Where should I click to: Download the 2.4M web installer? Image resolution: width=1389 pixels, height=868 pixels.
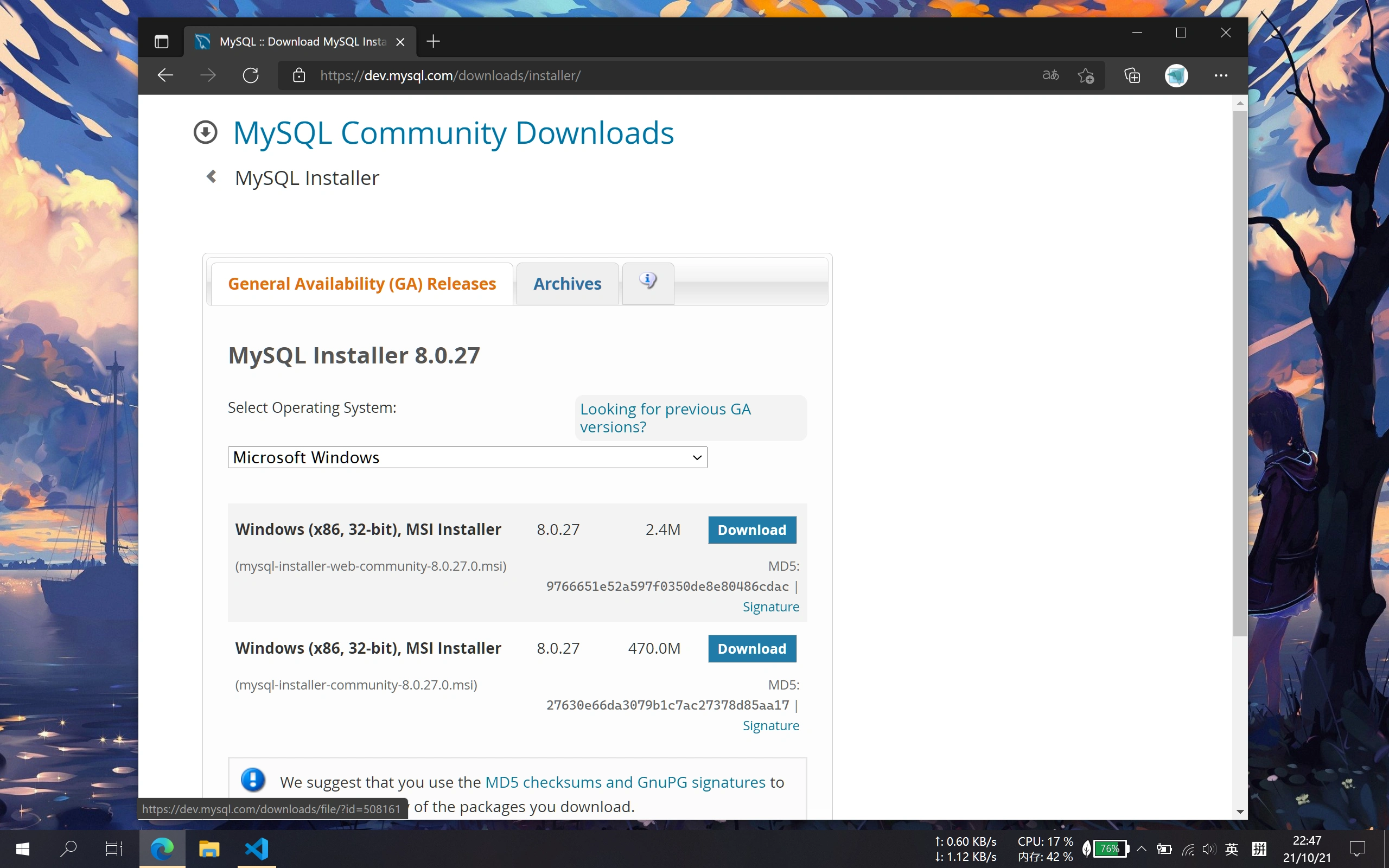[x=752, y=530]
